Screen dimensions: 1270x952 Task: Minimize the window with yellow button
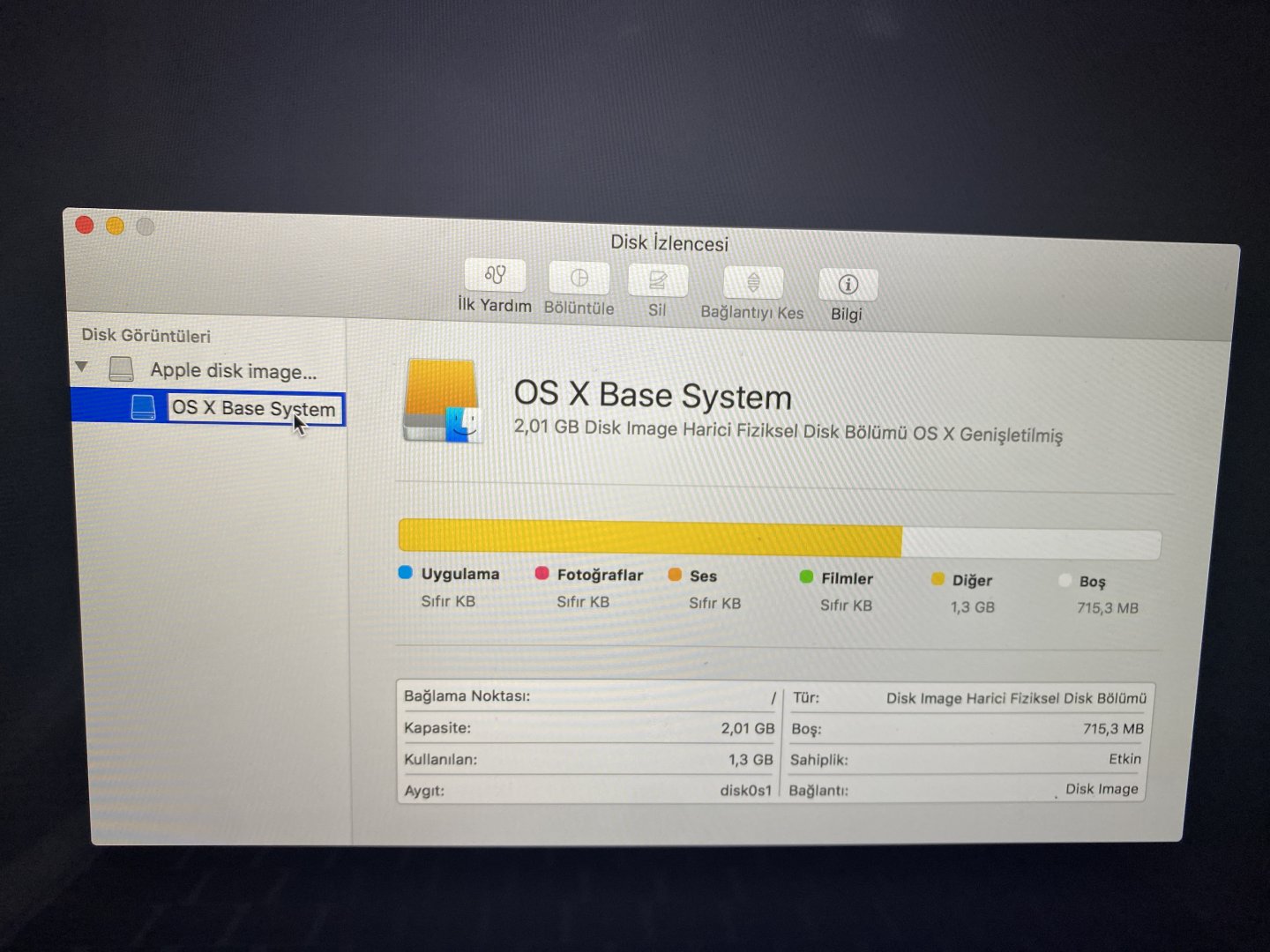(116, 226)
